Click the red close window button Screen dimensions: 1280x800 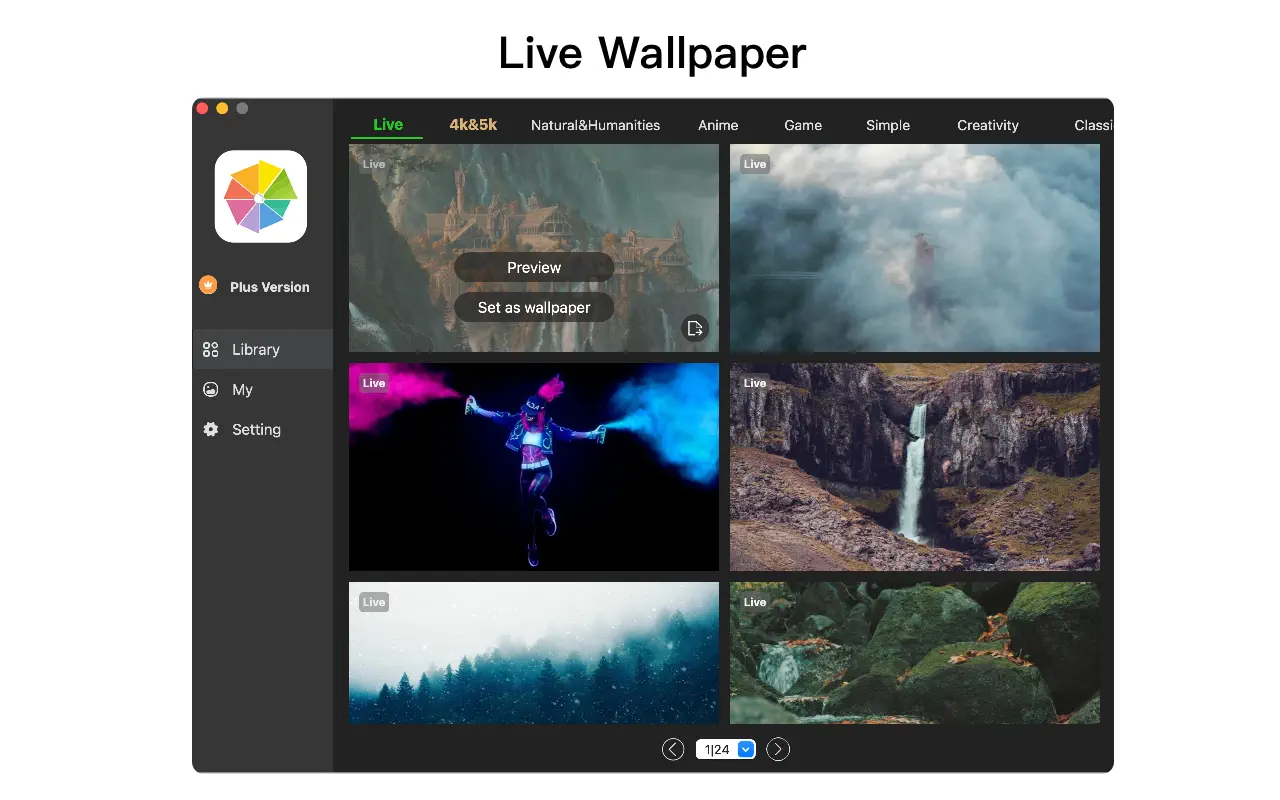[202, 108]
